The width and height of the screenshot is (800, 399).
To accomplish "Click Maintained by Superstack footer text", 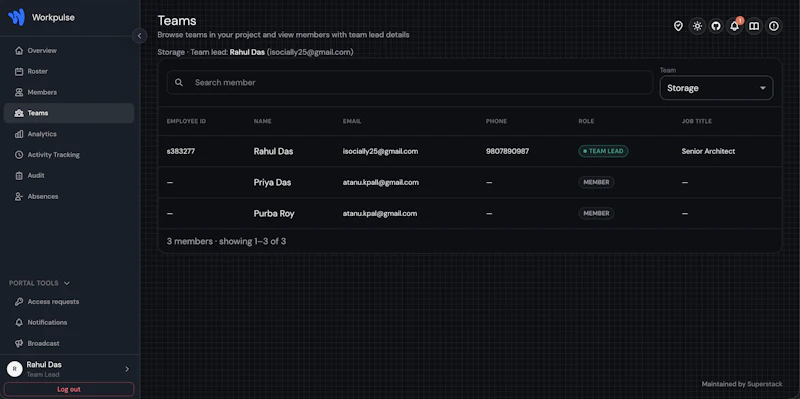I will (x=742, y=384).
